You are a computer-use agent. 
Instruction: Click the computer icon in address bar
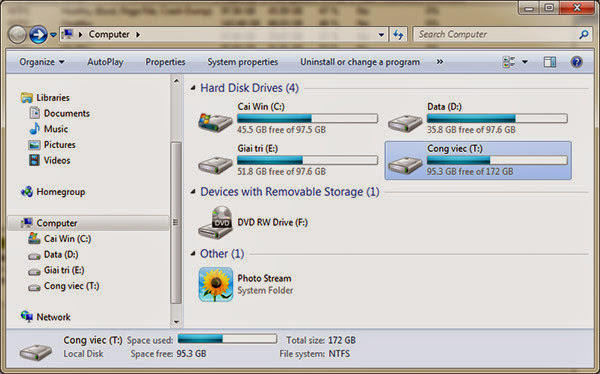pyautogui.click(x=67, y=34)
